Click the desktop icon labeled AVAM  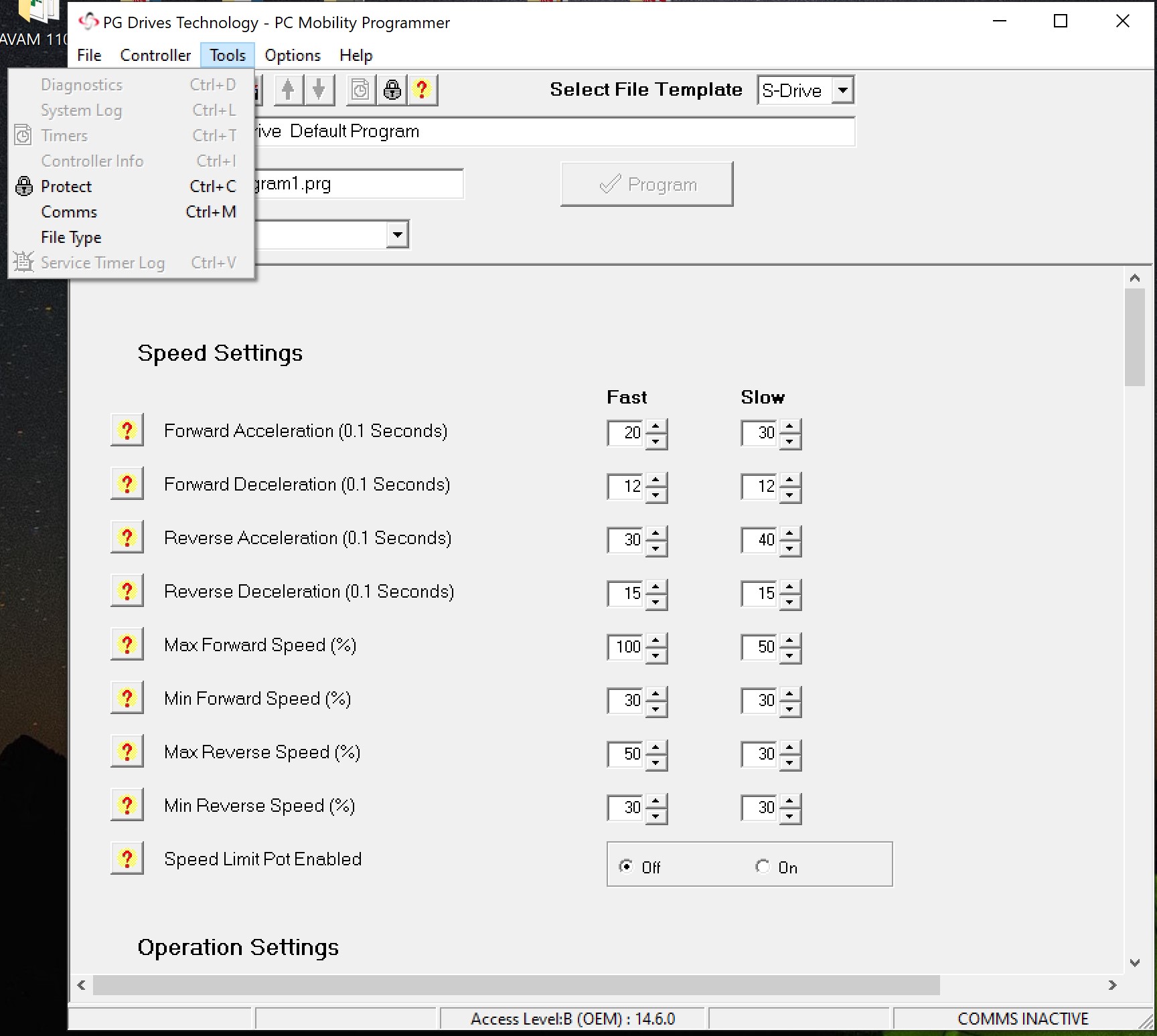coord(33,23)
